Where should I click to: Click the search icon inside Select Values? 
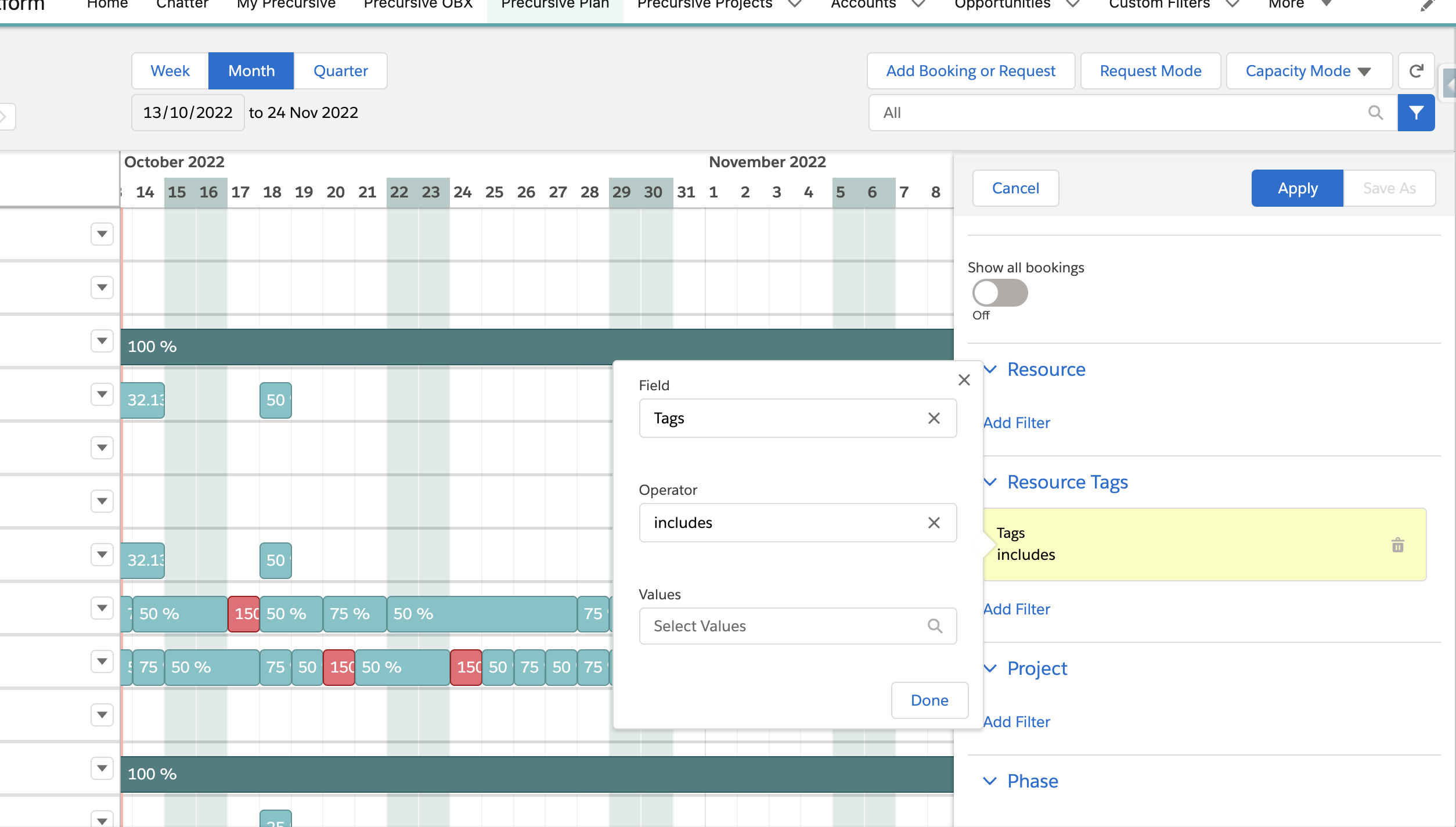pos(935,626)
